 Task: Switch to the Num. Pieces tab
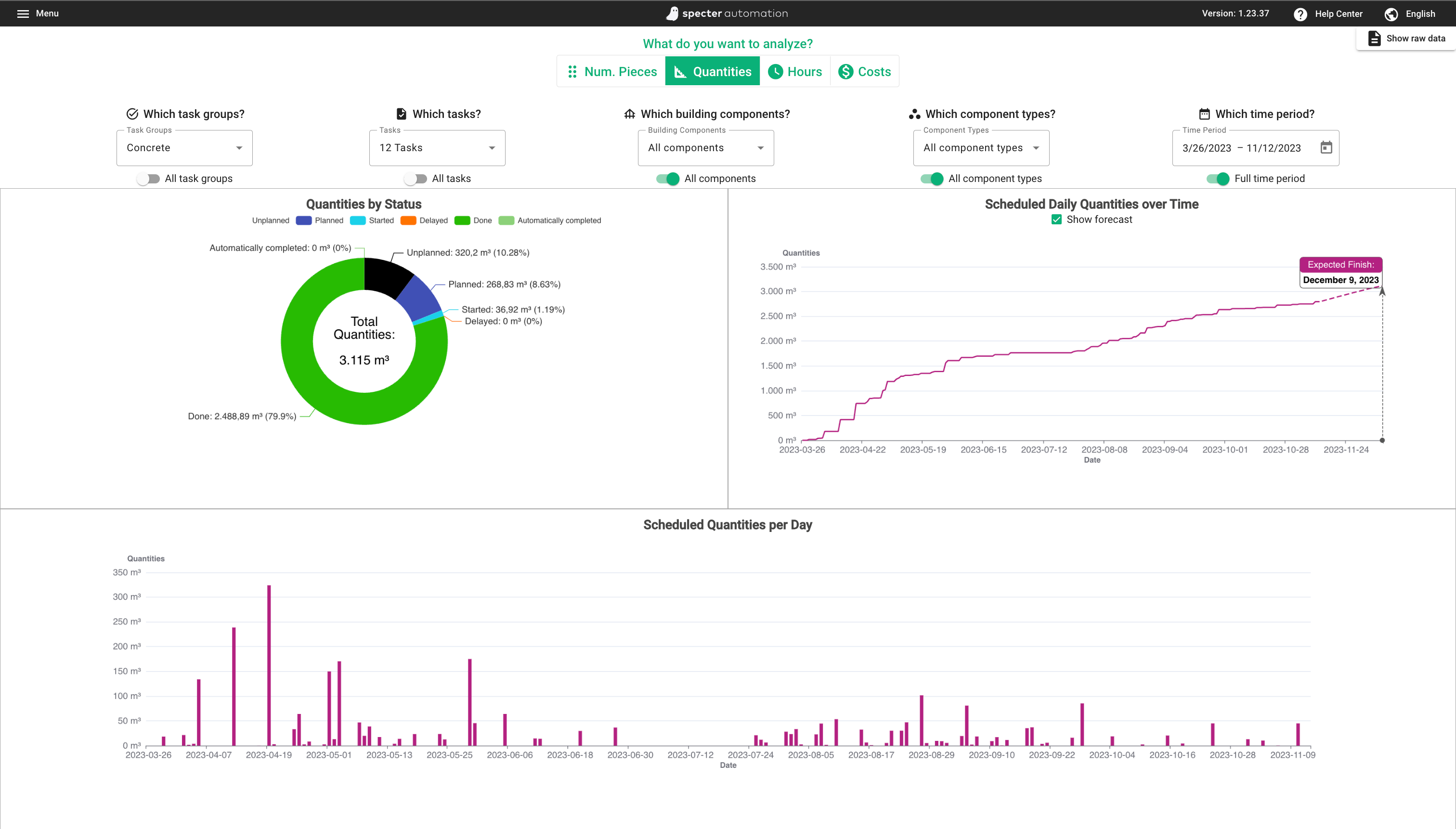[x=612, y=72]
